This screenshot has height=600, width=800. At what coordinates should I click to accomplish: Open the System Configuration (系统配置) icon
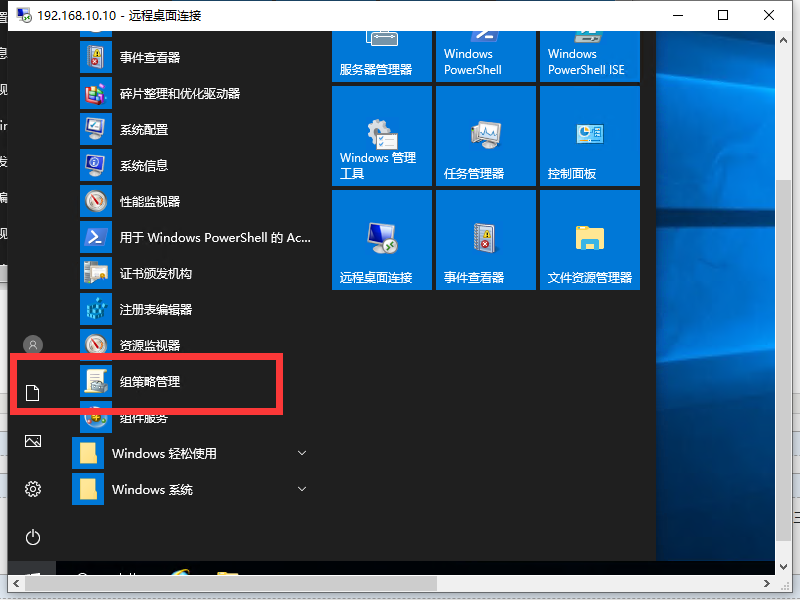point(96,129)
